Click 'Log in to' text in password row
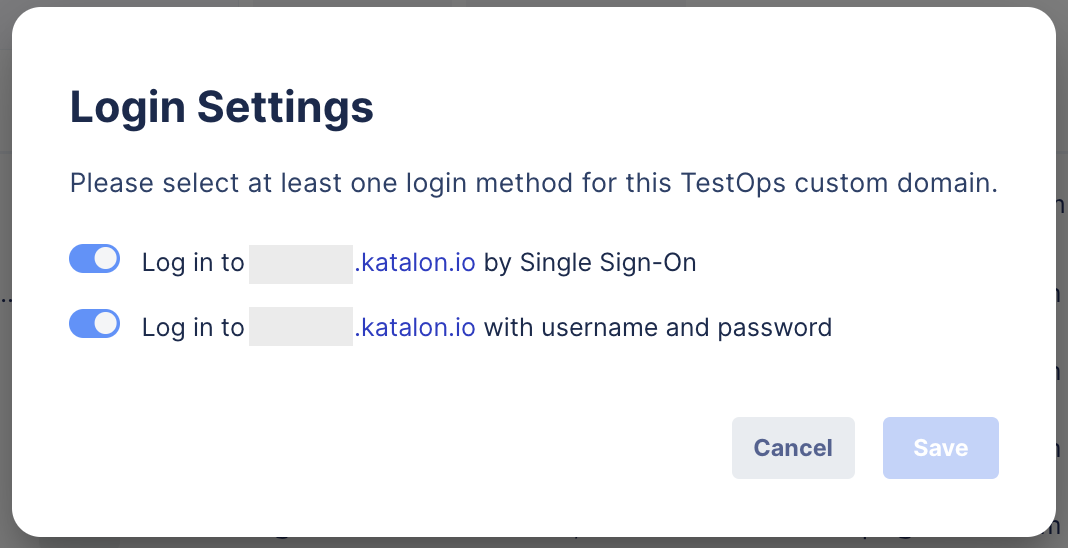The image size is (1068, 548). coord(193,327)
